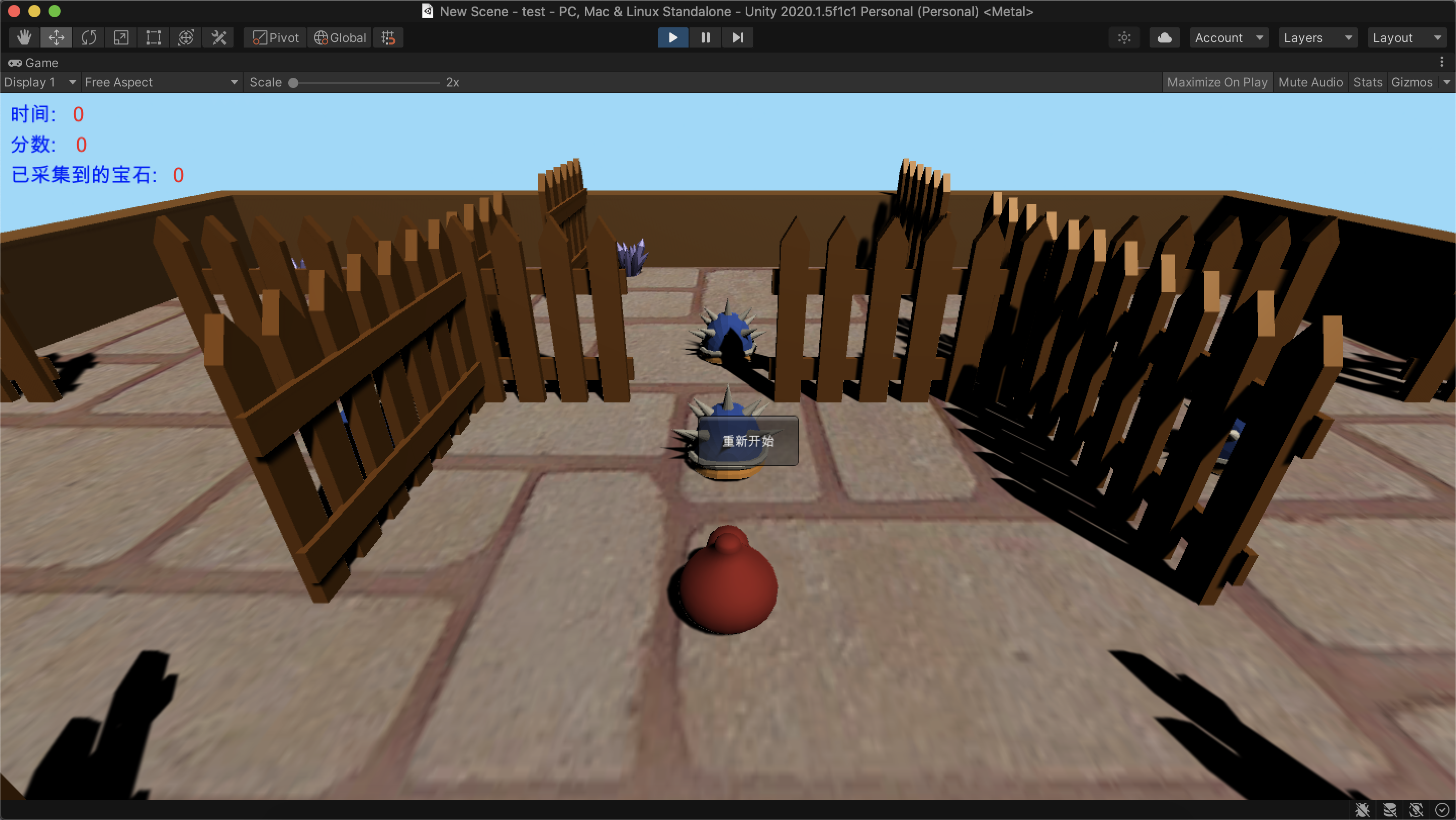Select the Hand tool

tap(24, 37)
